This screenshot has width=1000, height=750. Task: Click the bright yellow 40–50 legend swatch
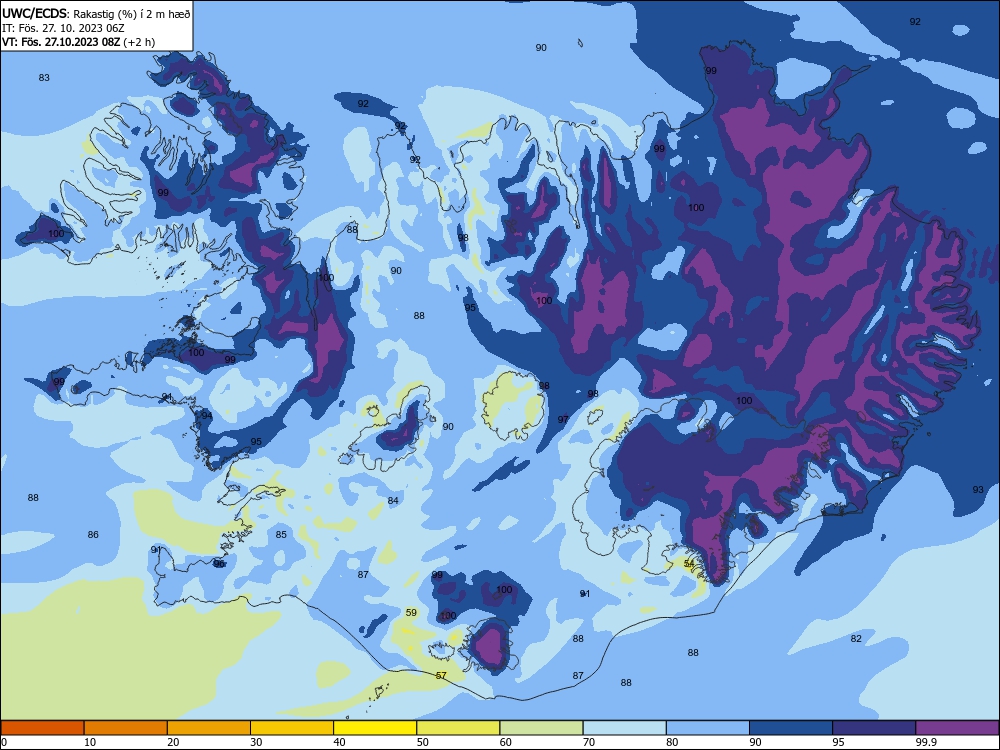tap(375, 728)
